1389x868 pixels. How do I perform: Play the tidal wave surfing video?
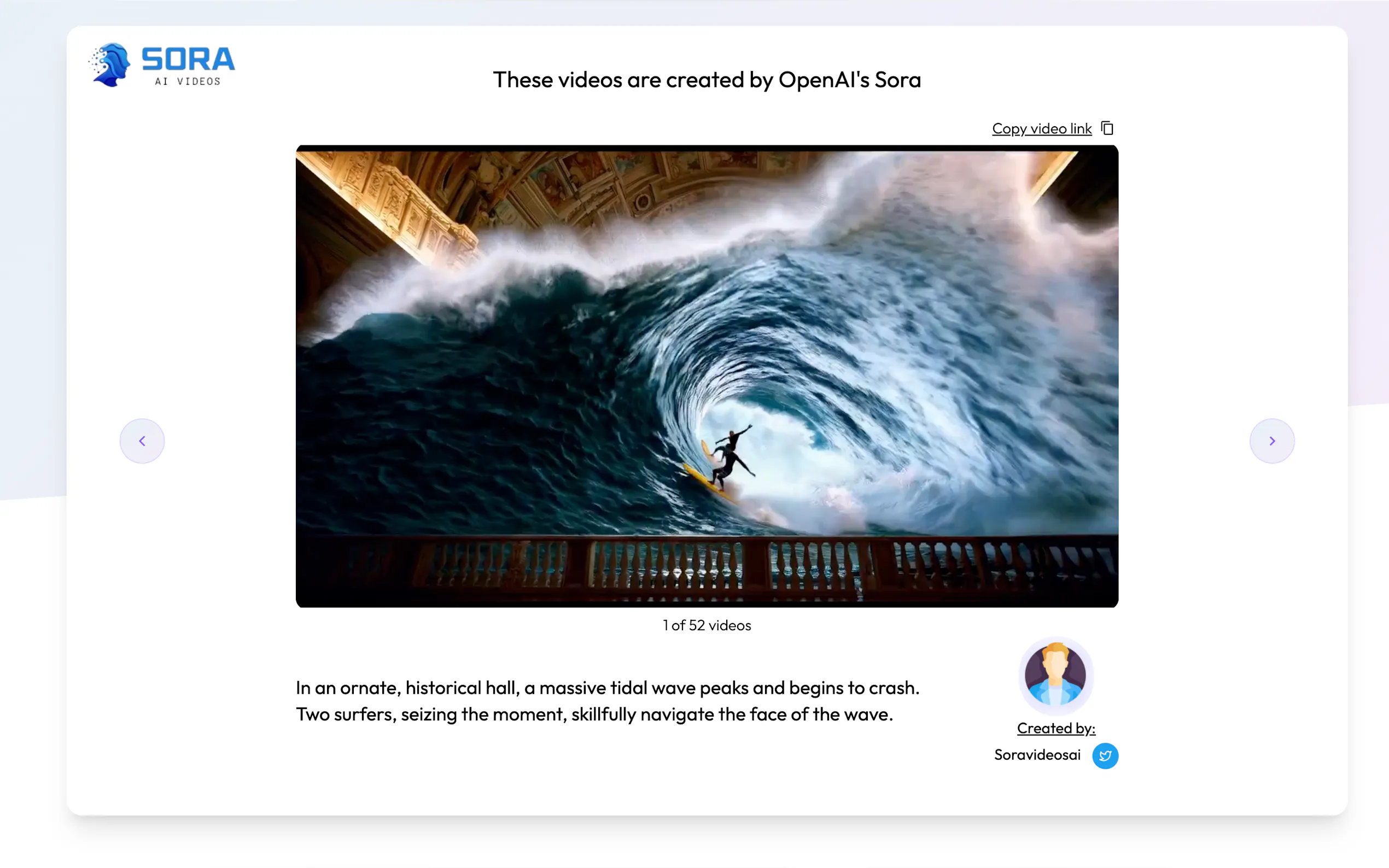707,376
